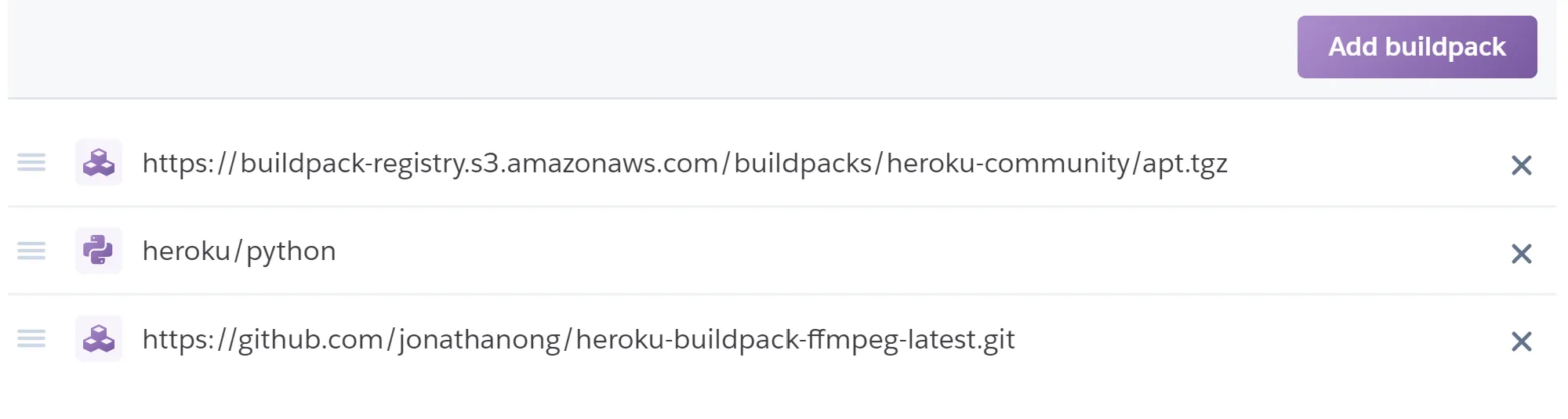Click empty space in the heroku/python row
This screenshot has height=419, width=1568.
[x=862, y=251]
